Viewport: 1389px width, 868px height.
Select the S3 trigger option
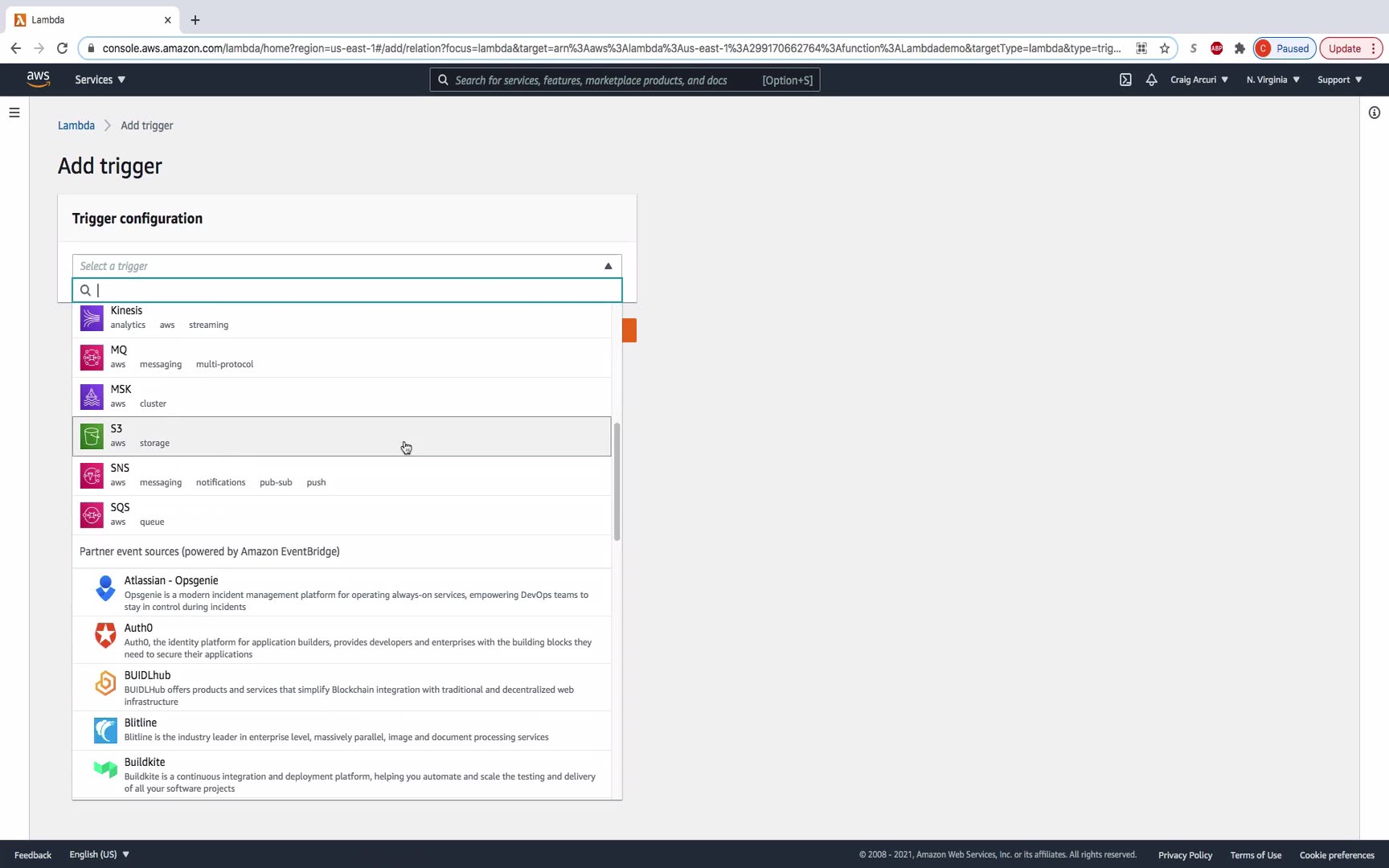342,436
